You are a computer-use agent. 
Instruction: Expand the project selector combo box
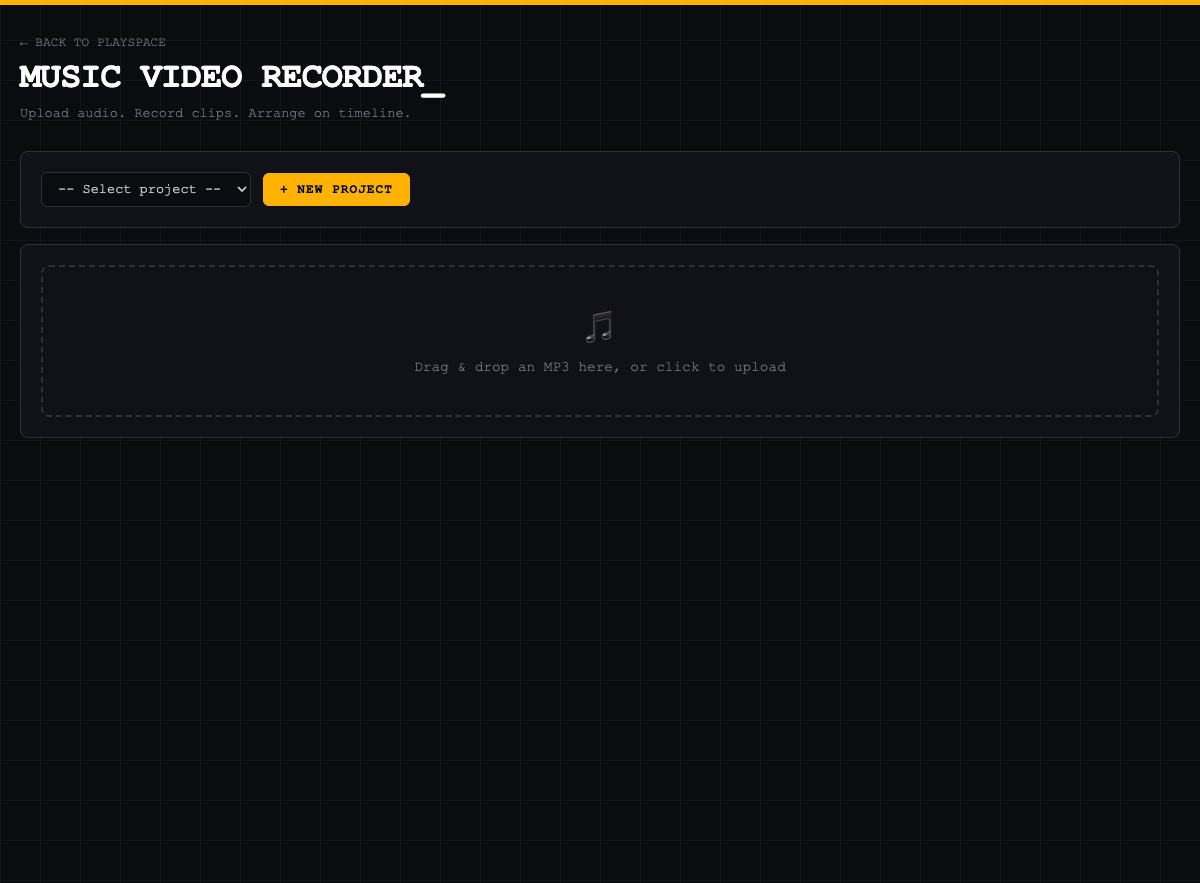coord(145,189)
